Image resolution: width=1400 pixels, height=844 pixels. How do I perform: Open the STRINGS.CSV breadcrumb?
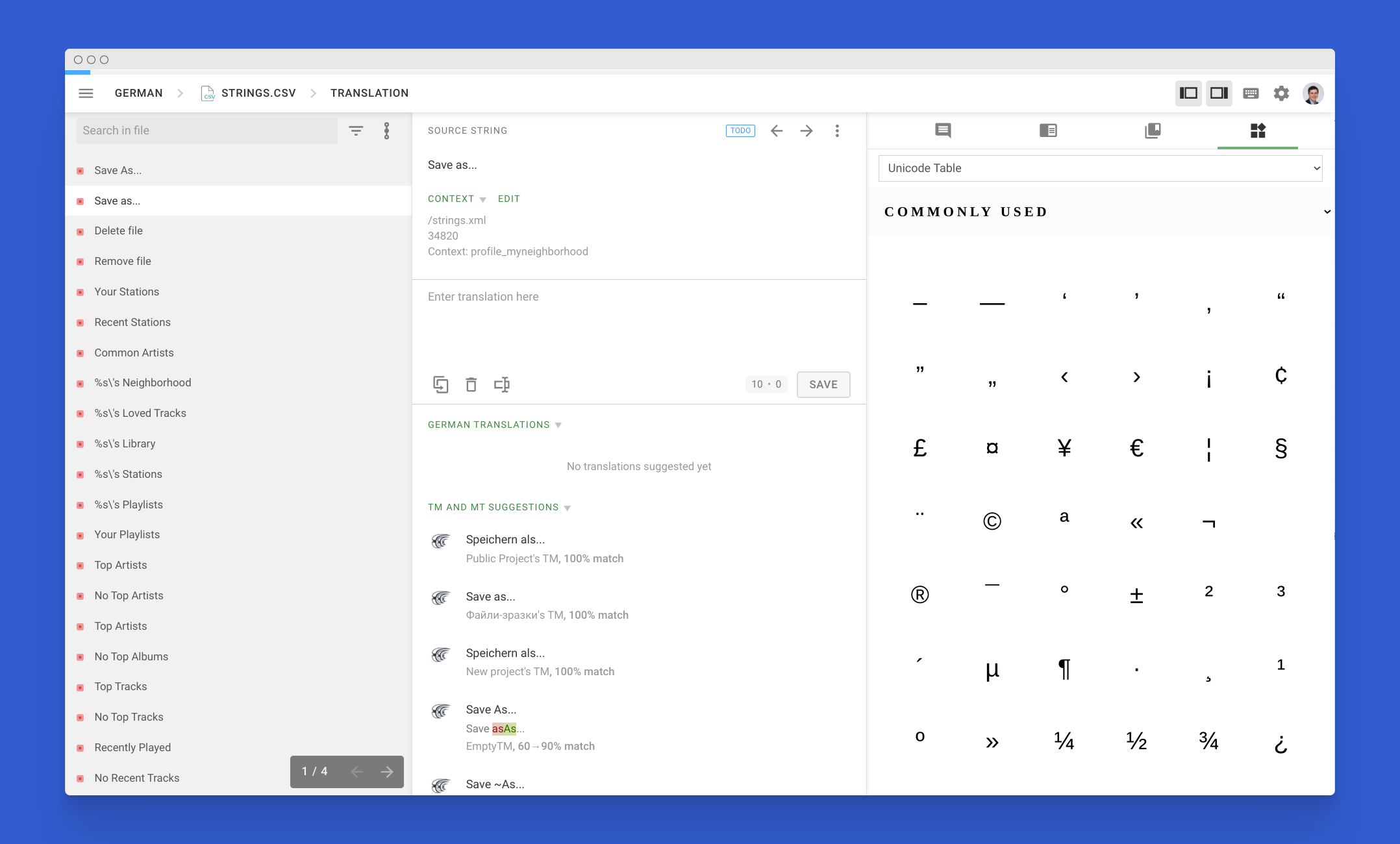click(x=249, y=93)
